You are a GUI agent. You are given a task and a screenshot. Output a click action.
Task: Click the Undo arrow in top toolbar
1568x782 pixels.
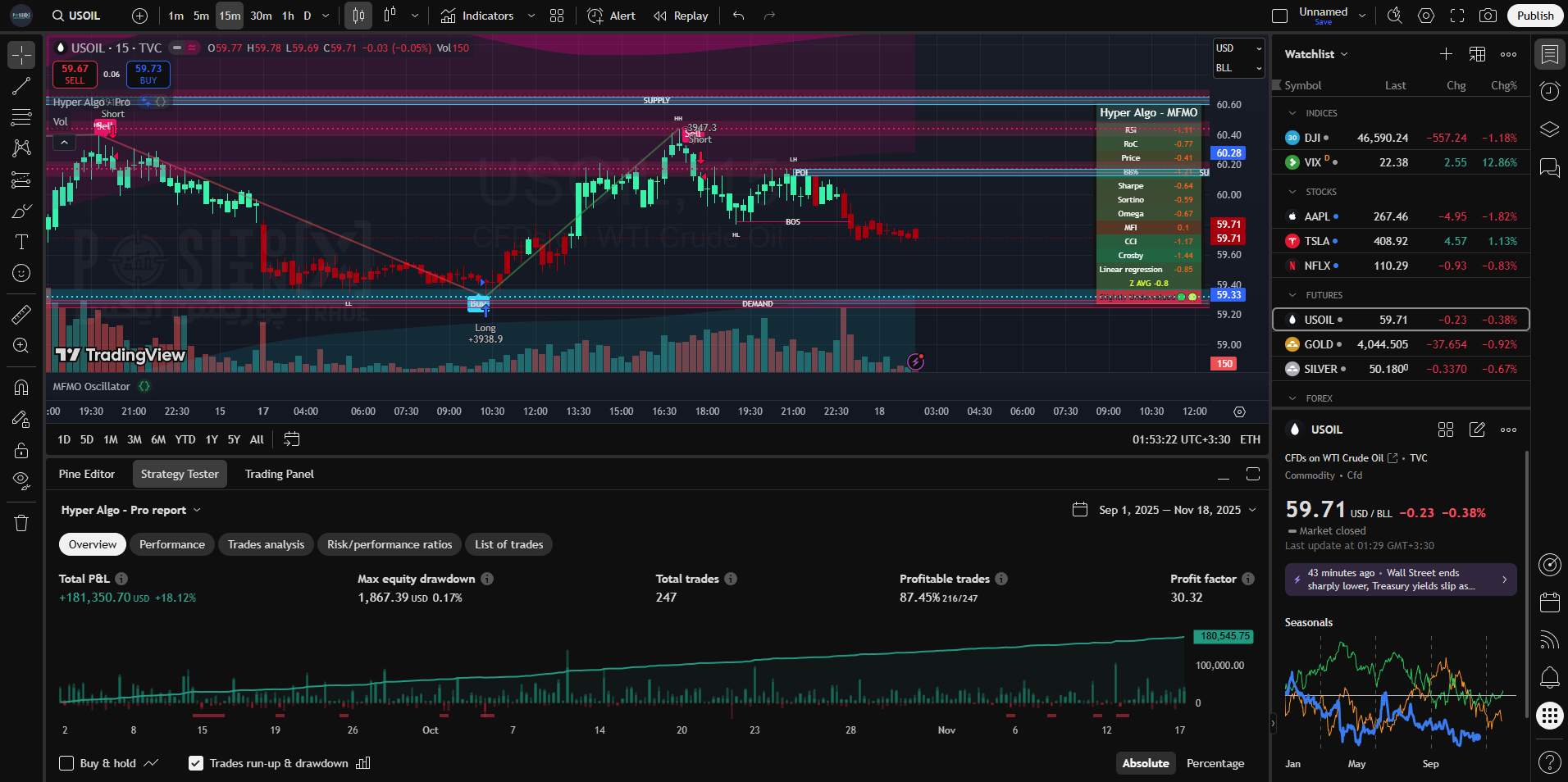[738, 16]
